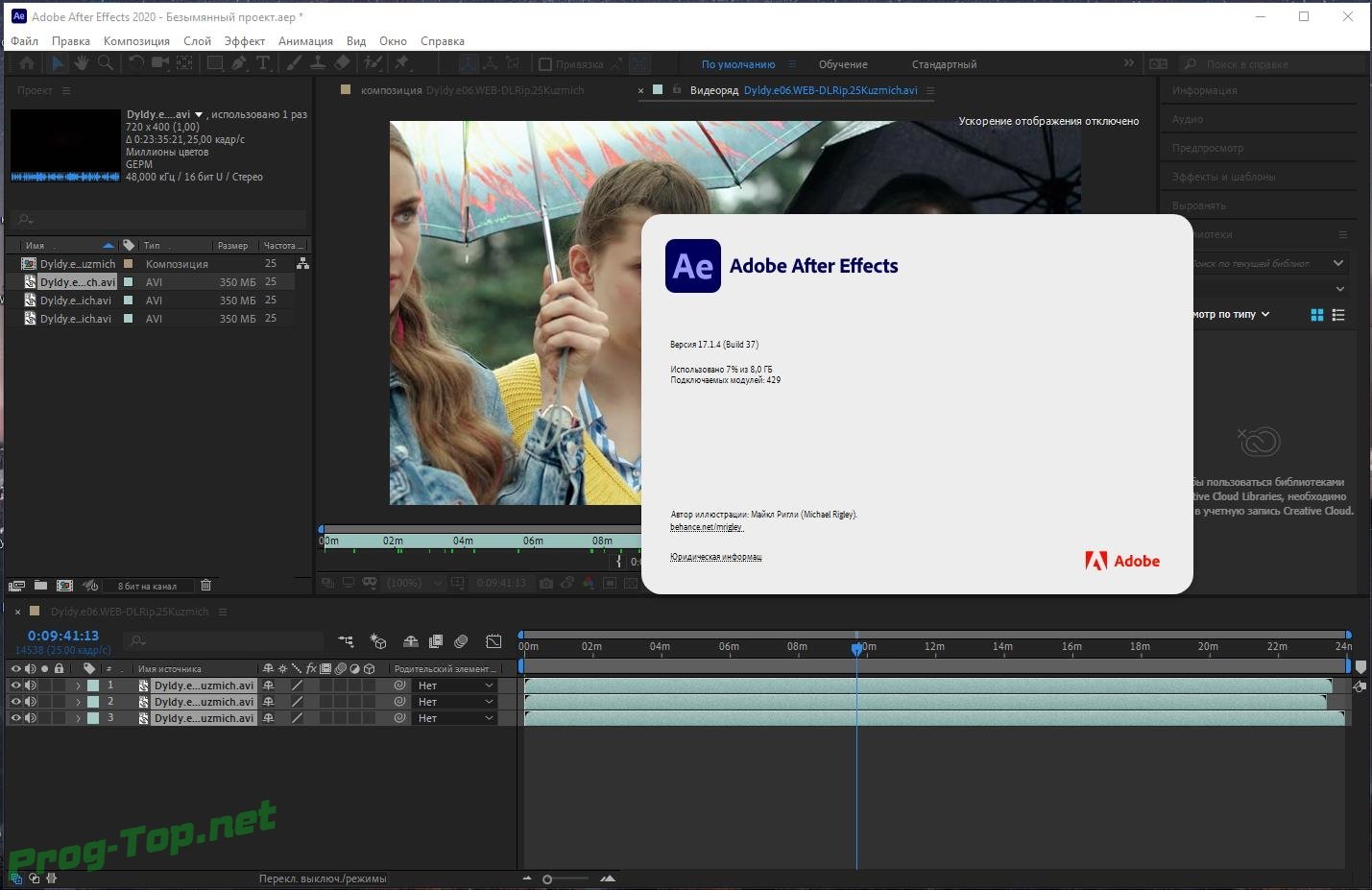Viewport: 1372px width, 890px height.
Task: Click the timeline zoom slider handle
Action: point(547,878)
